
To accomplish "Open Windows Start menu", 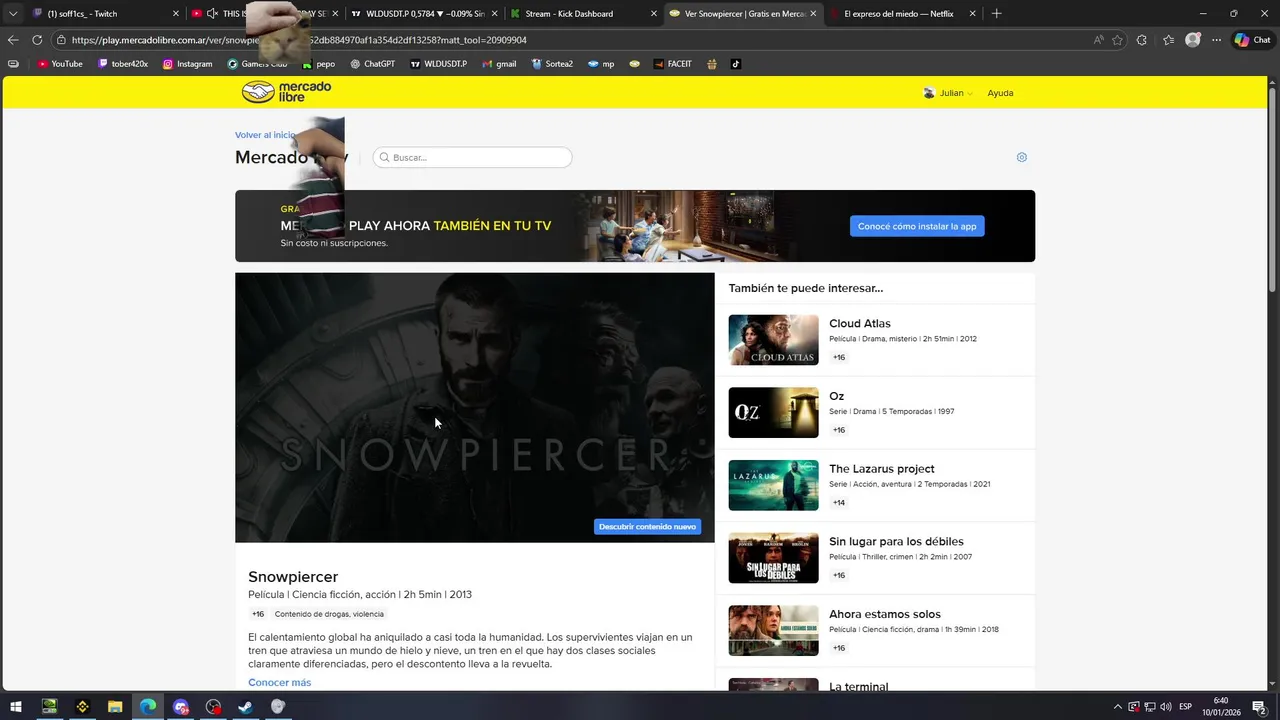I will pyautogui.click(x=16, y=706).
